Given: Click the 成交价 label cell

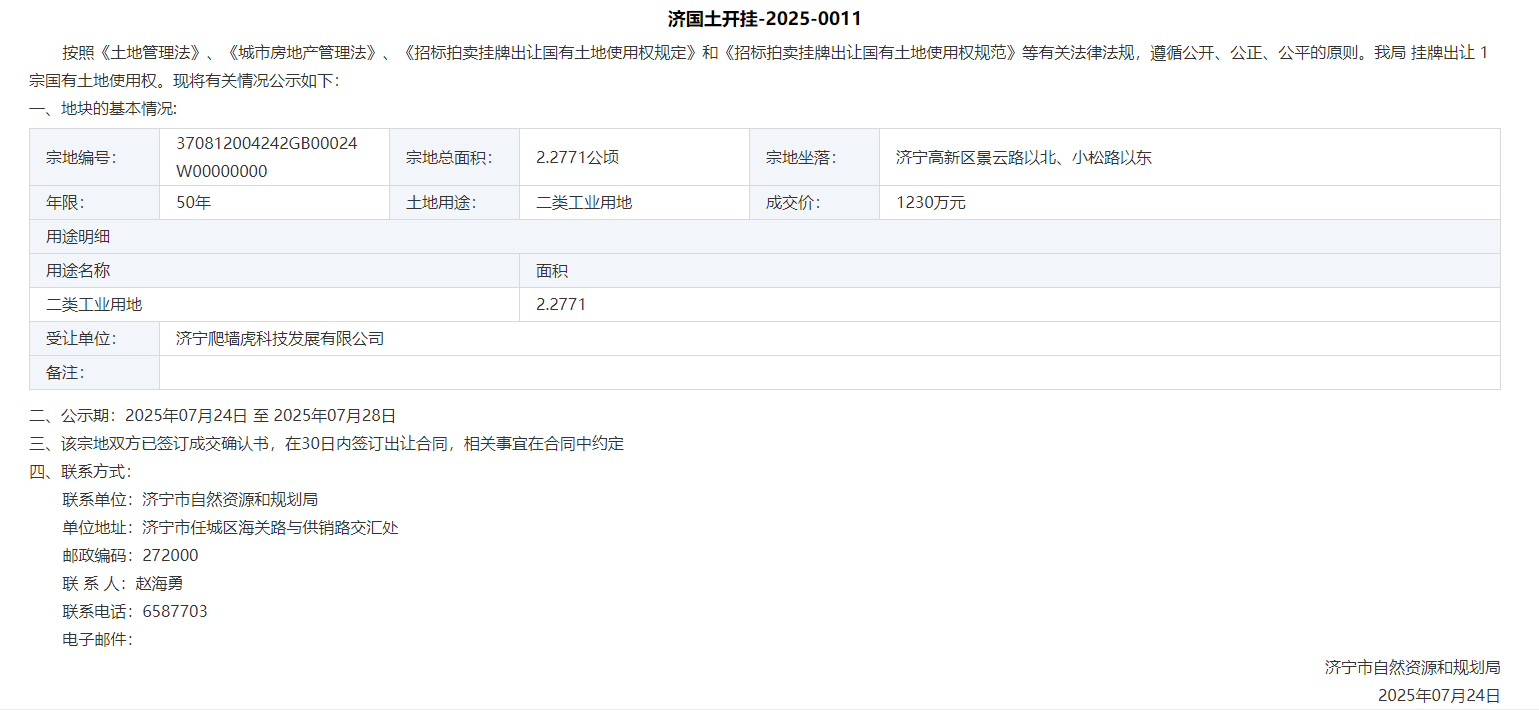Looking at the screenshot, I should click(x=815, y=203).
